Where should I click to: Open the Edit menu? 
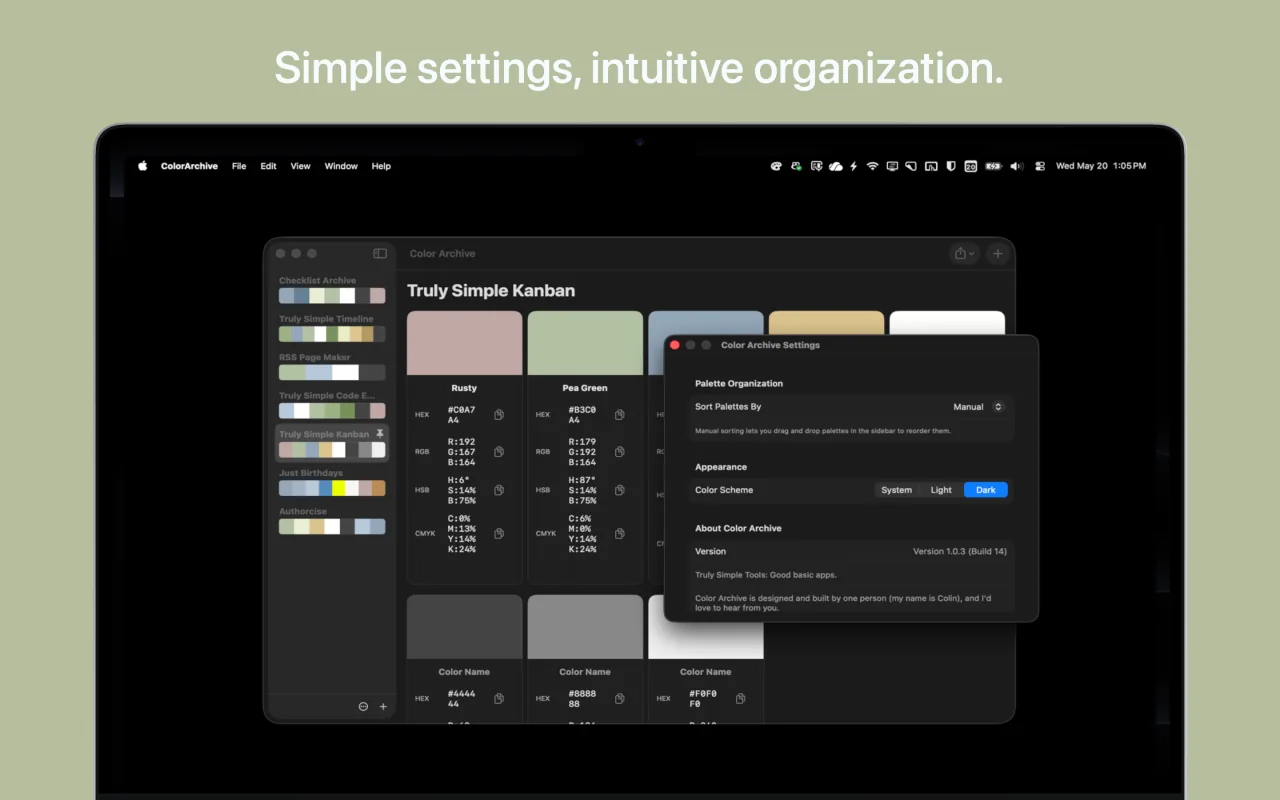pyautogui.click(x=269, y=166)
